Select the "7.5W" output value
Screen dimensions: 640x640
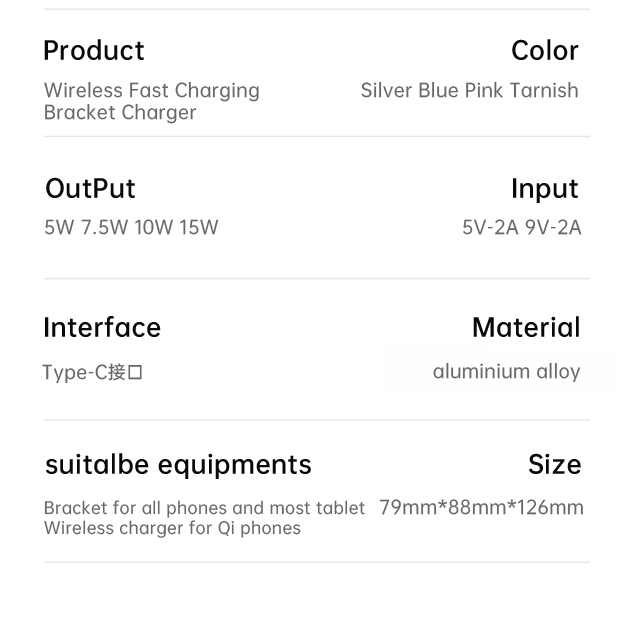click(x=104, y=227)
